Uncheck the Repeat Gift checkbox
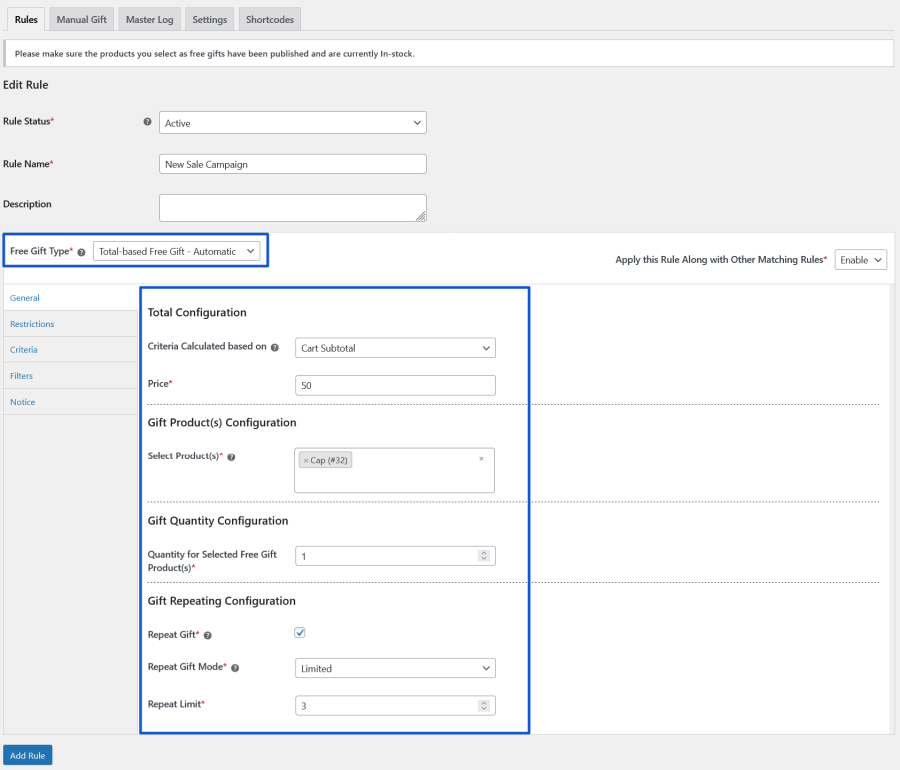 pyautogui.click(x=300, y=633)
